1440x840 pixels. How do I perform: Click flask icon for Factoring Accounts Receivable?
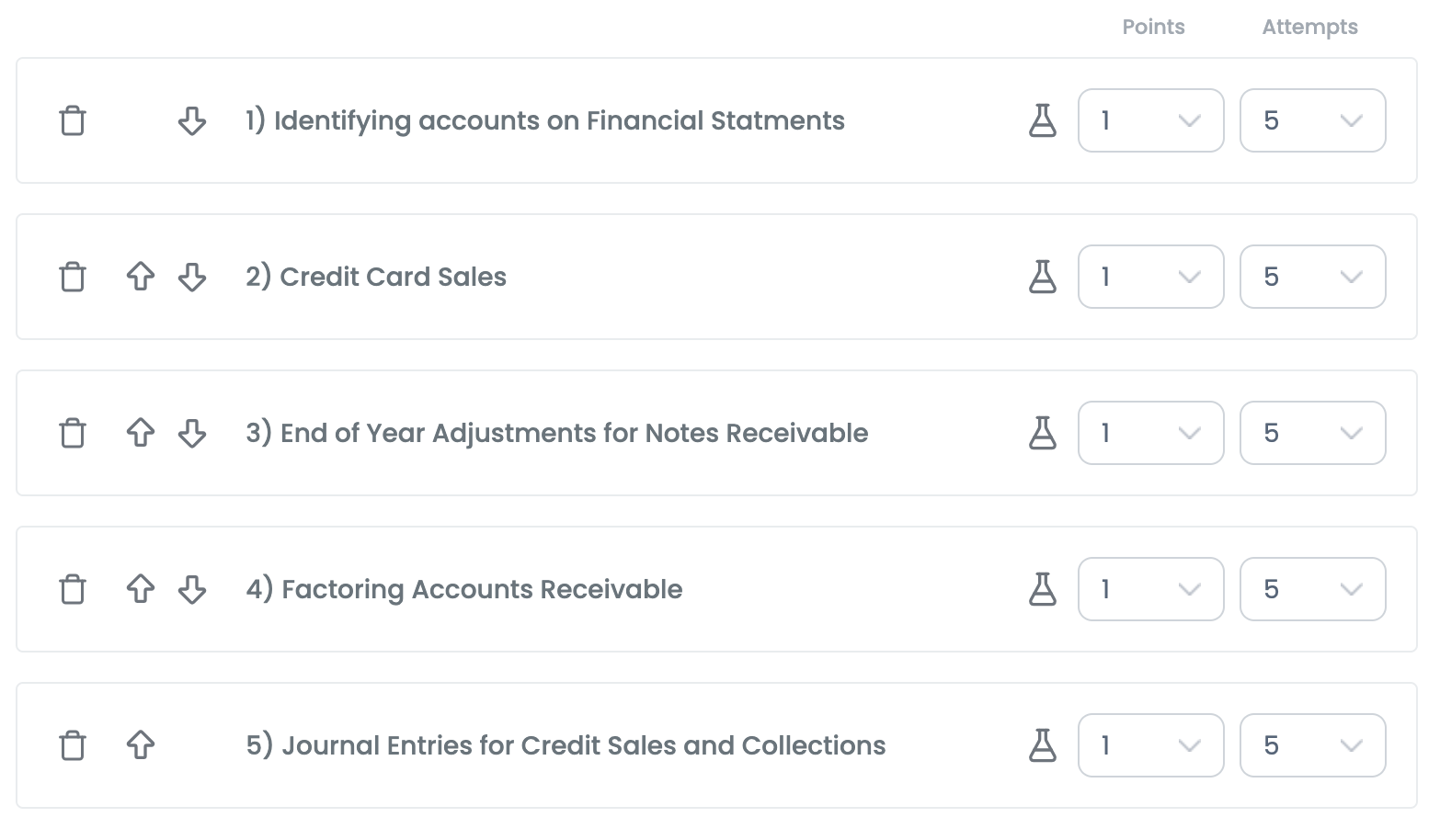[1042, 589]
